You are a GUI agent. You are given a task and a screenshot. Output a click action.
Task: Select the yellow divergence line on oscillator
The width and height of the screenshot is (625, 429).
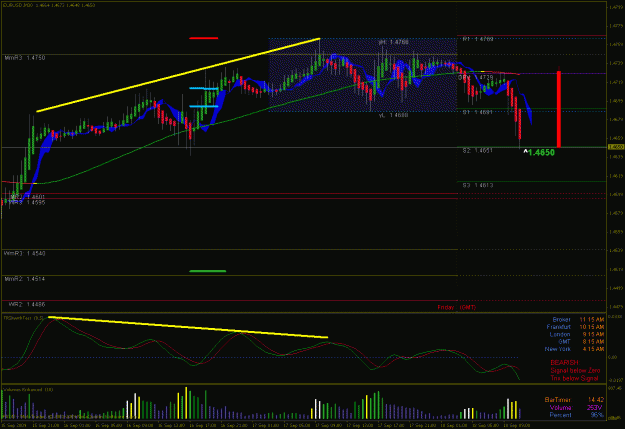188,327
